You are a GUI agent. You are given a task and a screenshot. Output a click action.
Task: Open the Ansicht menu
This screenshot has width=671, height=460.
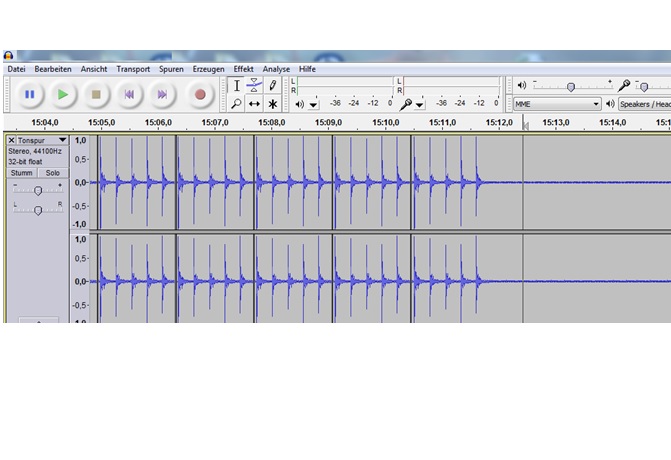click(94, 69)
